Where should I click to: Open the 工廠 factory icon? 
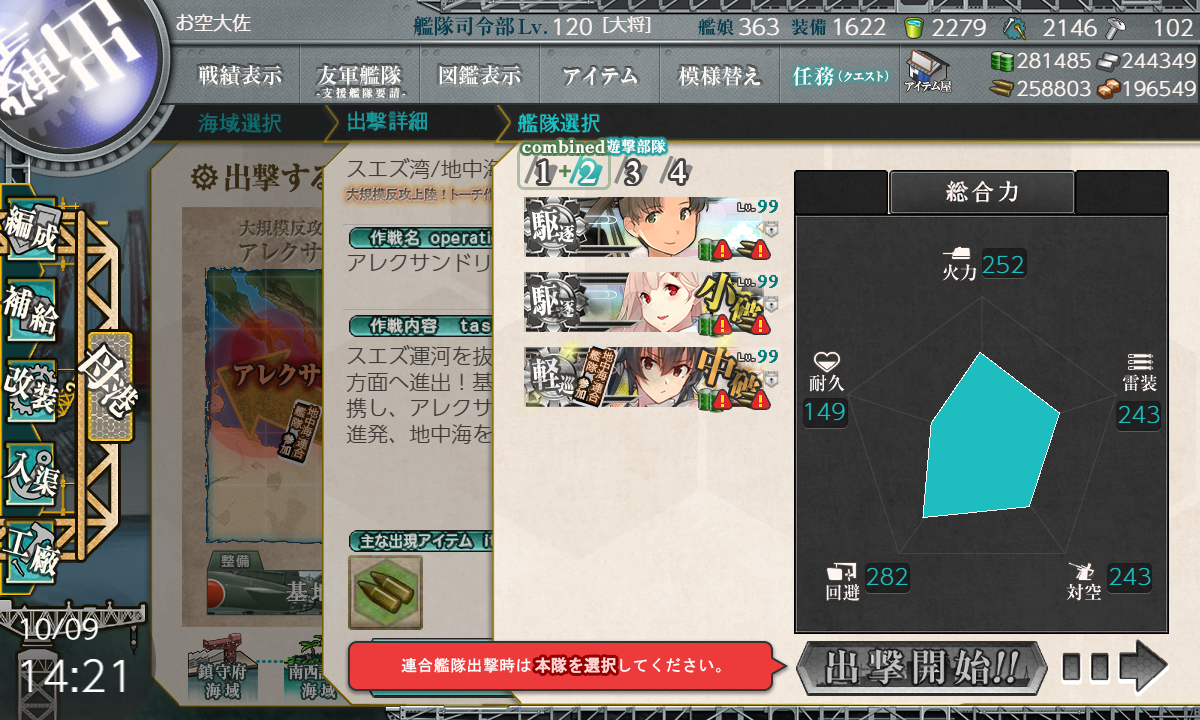[x=31, y=549]
